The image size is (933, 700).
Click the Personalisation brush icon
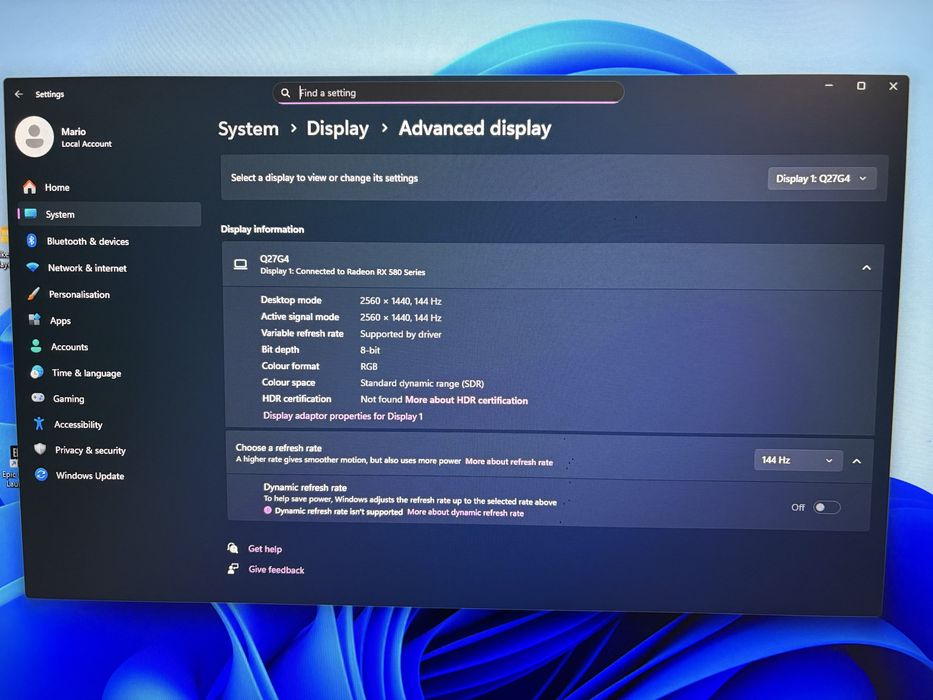pos(34,293)
